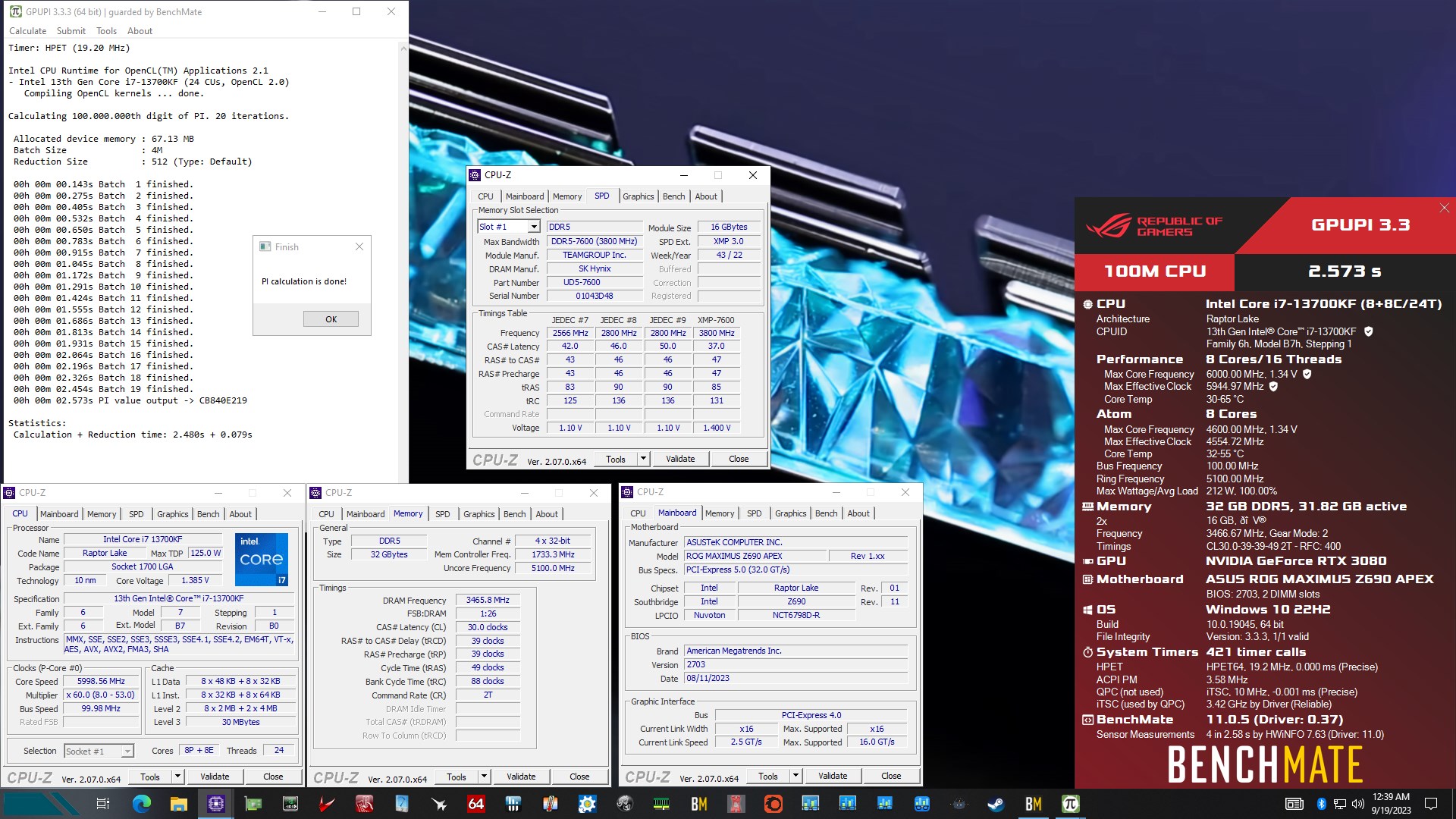Click the green pi GPUPI taskbar icon

point(1070,804)
